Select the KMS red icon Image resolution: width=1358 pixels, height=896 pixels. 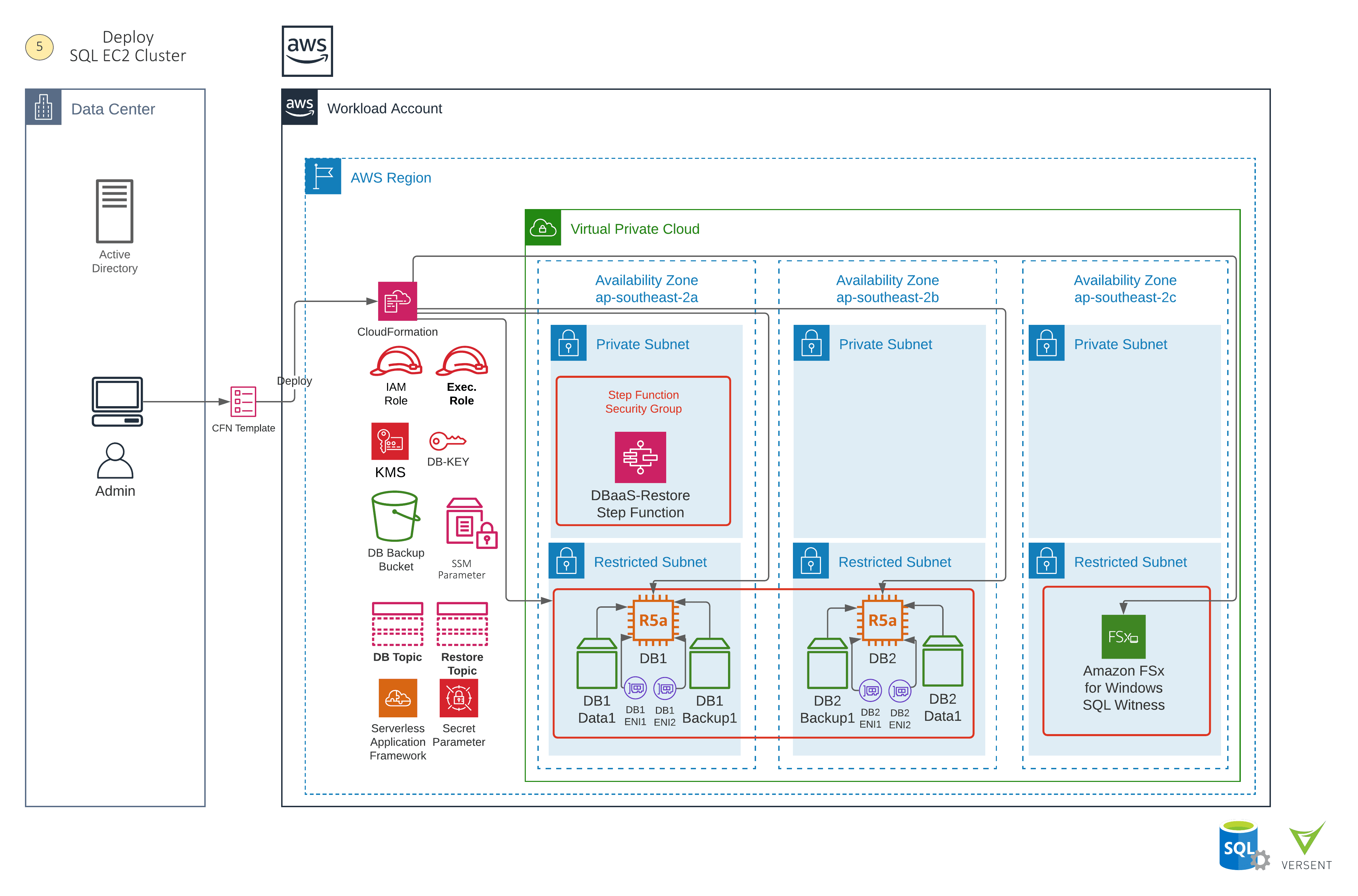390,441
